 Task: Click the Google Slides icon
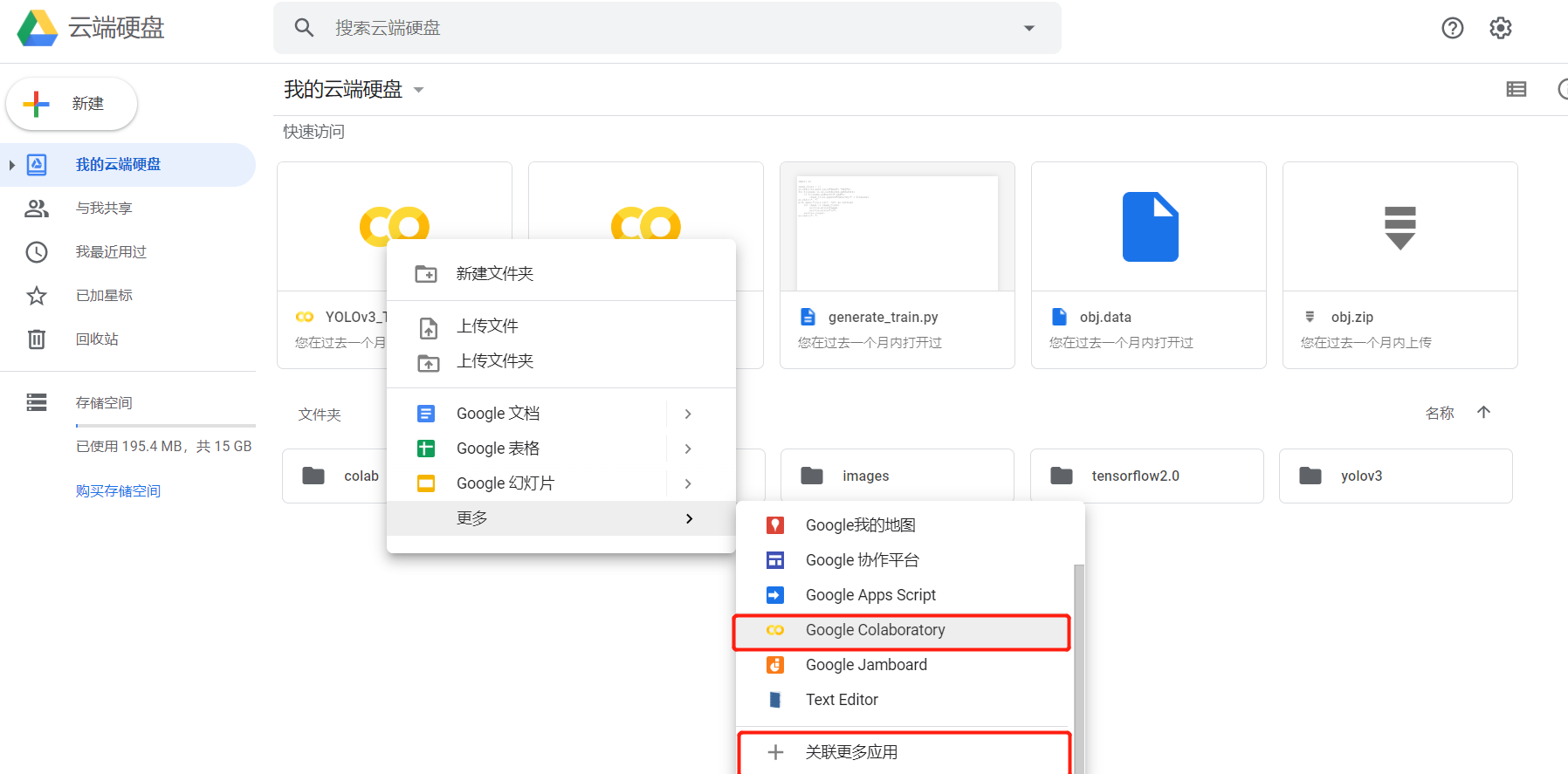click(x=426, y=483)
